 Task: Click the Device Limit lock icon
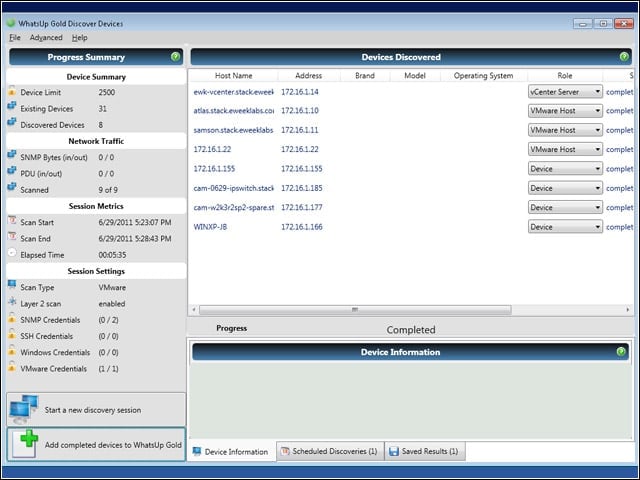[x=12, y=91]
